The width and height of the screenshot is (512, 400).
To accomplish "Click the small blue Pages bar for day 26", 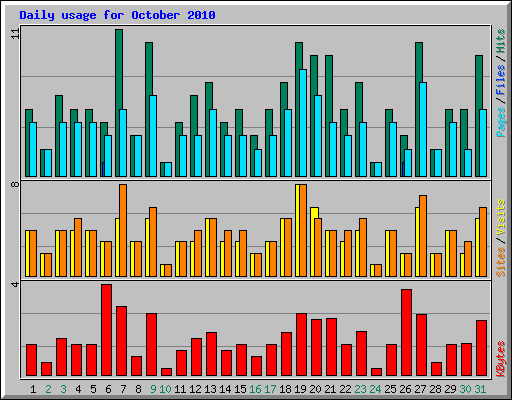I will point(403,169).
